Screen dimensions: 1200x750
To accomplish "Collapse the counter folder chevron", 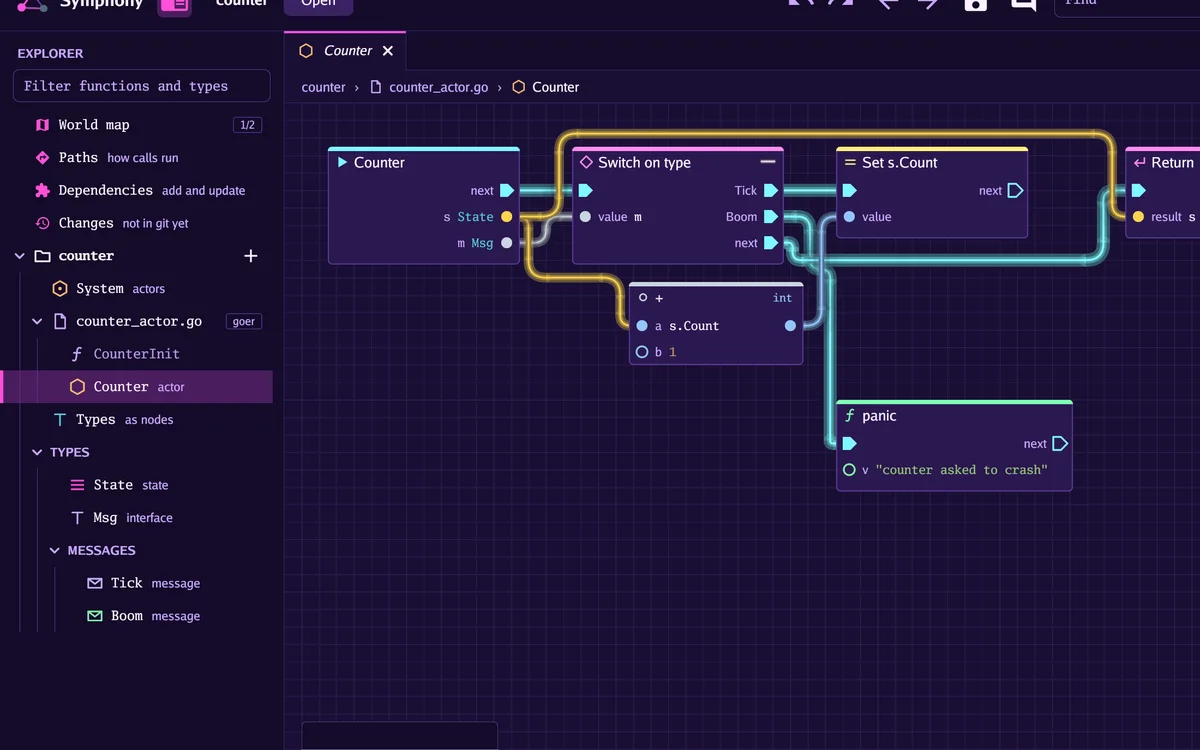I will pyautogui.click(x=19, y=256).
